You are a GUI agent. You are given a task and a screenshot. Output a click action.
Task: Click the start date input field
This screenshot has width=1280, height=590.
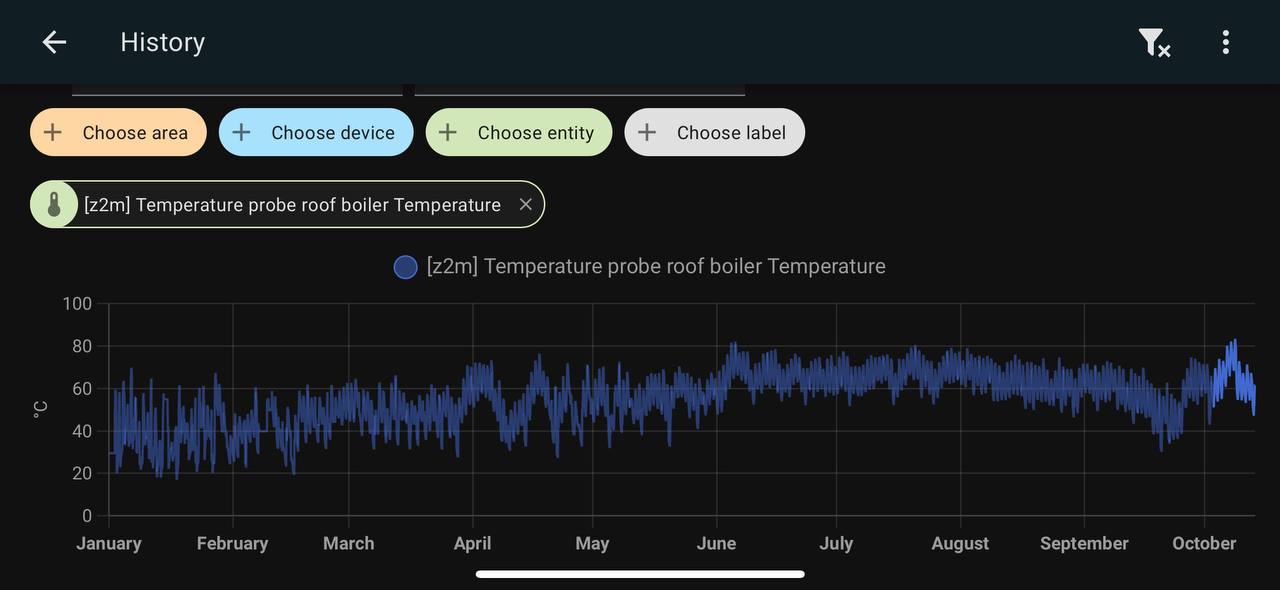[237, 88]
